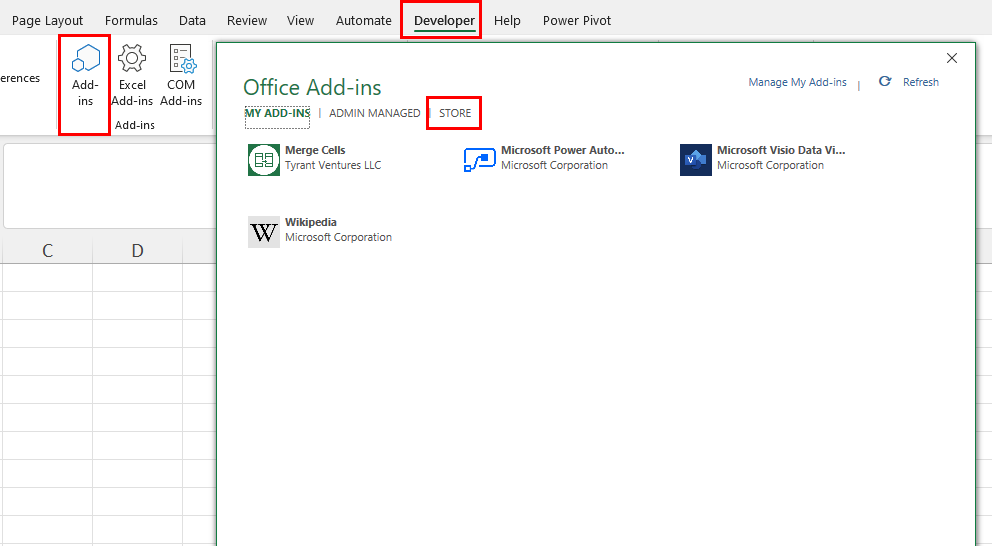Click the Refresh link text
The width and height of the screenshot is (992, 546).
click(x=921, y=82)
